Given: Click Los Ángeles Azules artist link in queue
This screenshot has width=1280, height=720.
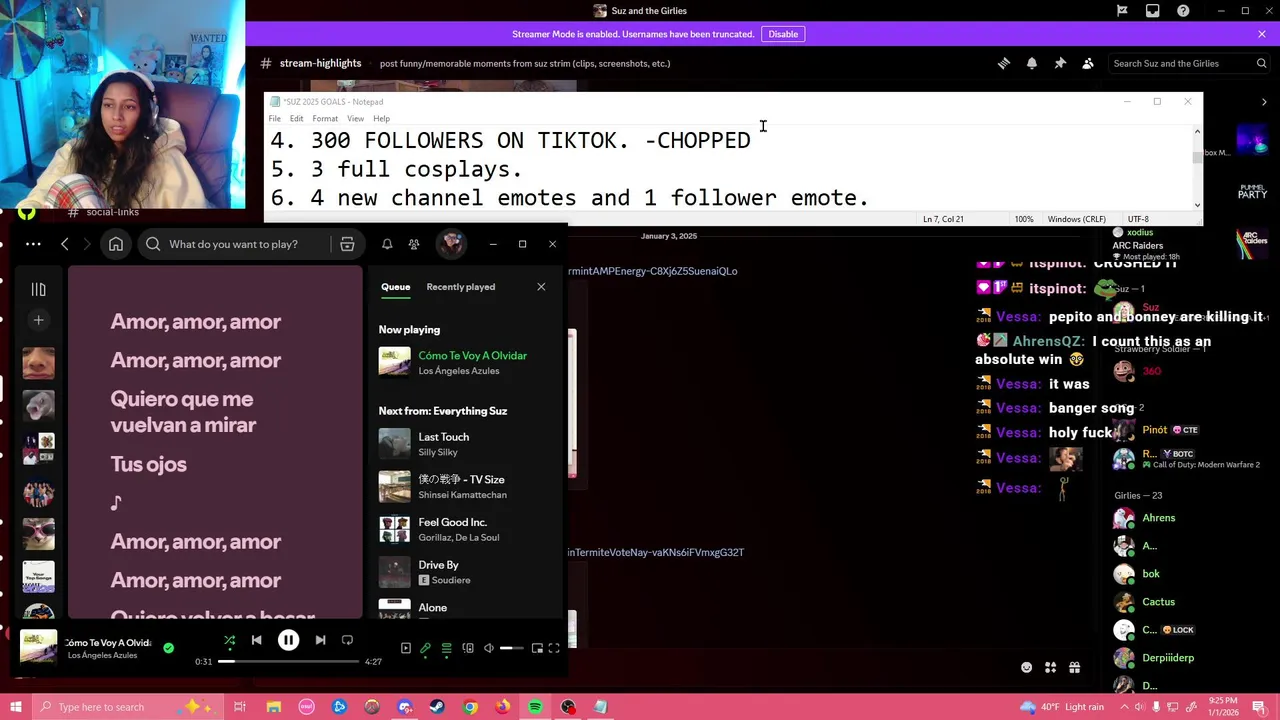Looking at the screenshot, I should point(459,371).
